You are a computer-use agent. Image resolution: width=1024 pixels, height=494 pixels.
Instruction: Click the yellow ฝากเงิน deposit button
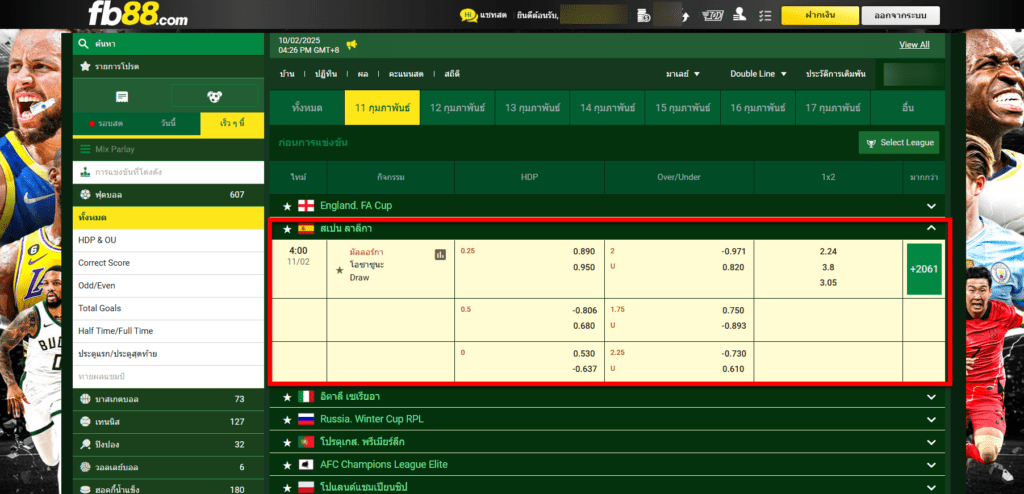pos(820,16)
